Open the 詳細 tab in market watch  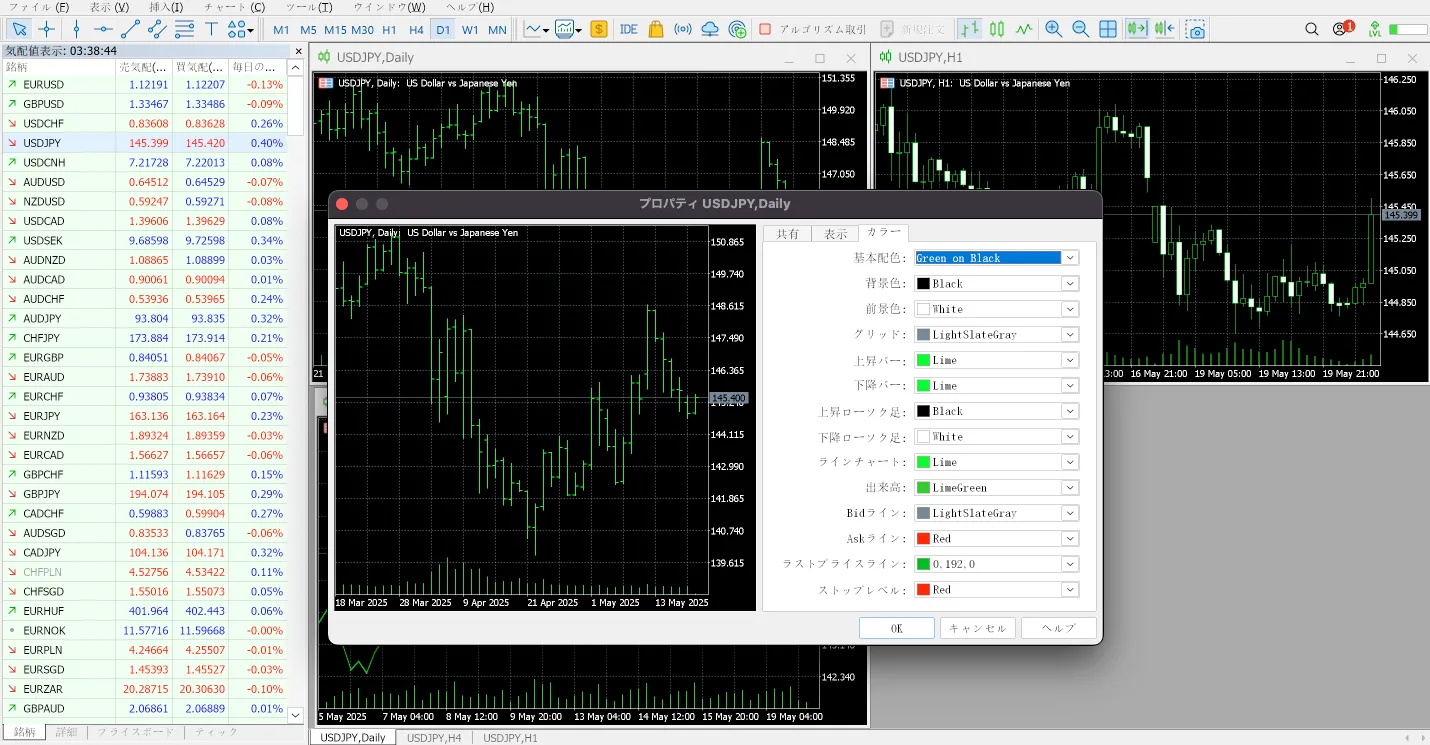pyautogui.click(x=66, y=732)
